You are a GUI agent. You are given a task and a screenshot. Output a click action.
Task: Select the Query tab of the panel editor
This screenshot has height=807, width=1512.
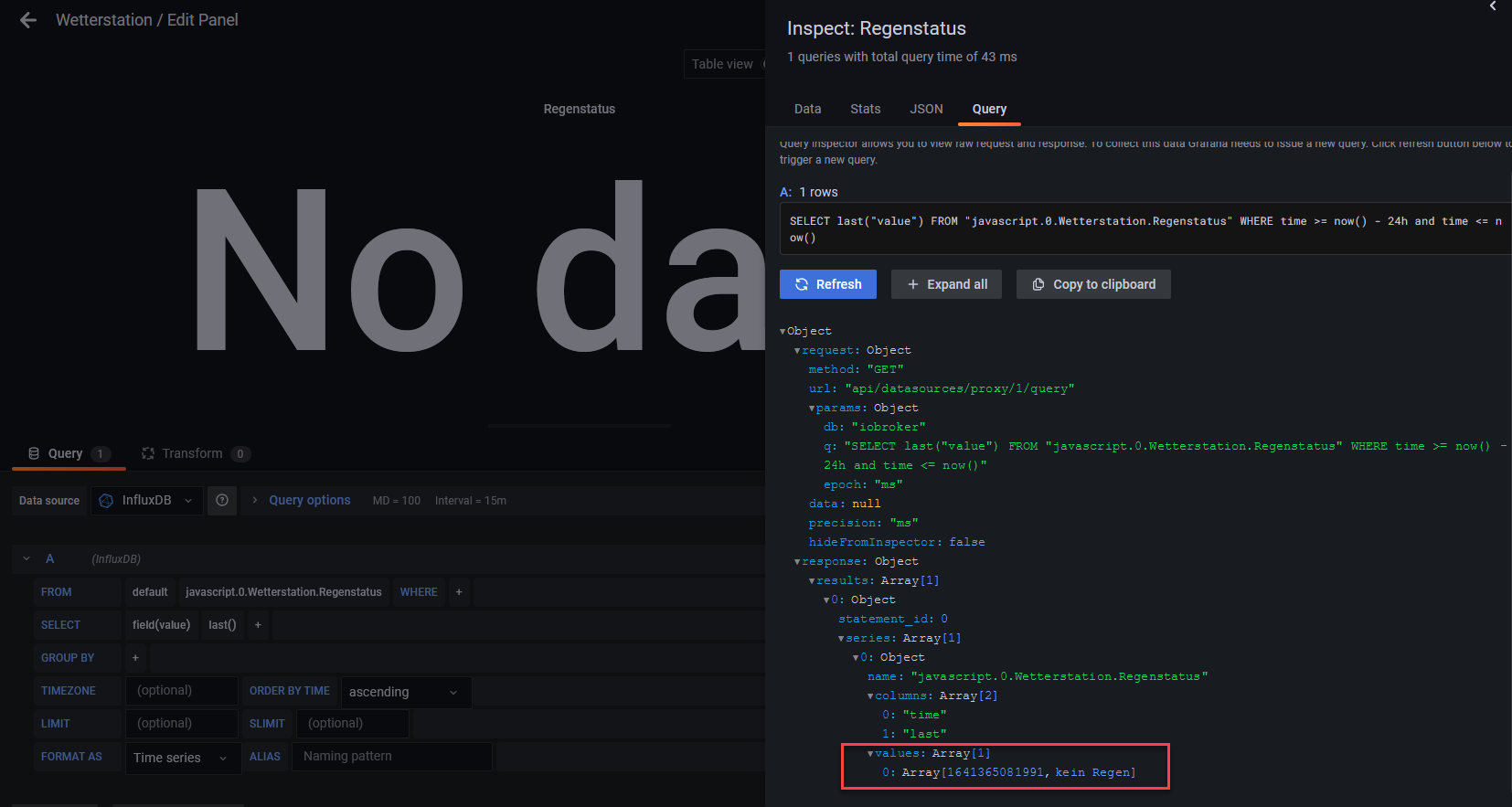pos(69,453)
